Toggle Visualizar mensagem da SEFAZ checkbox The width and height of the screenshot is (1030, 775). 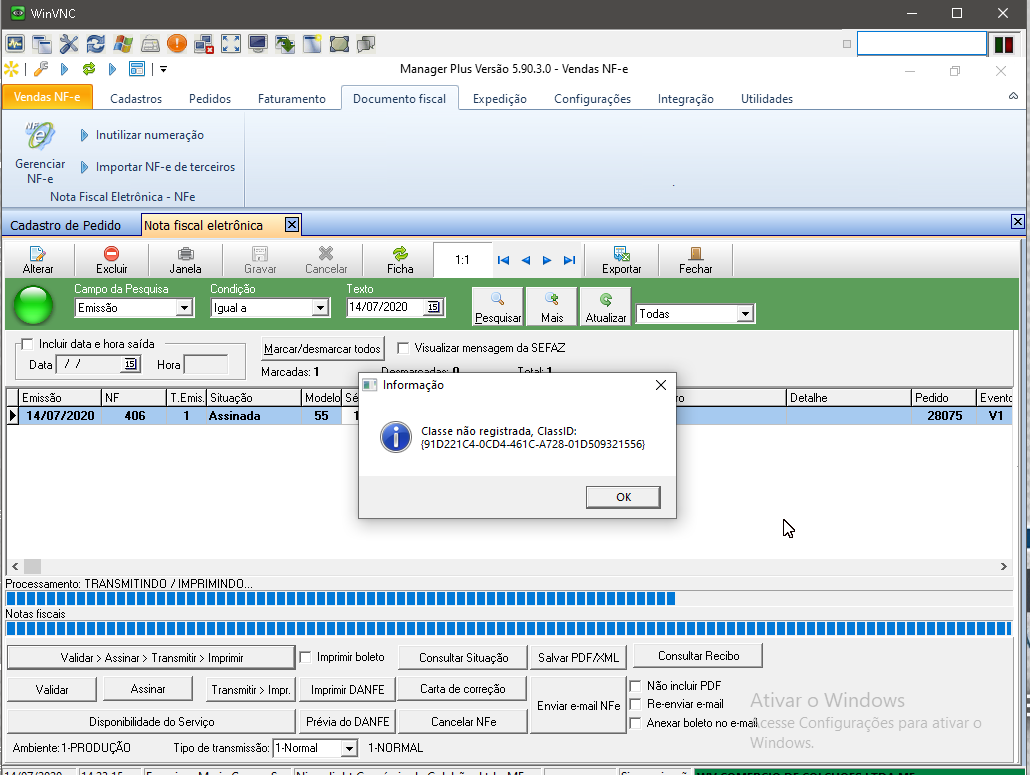[403, 348]
